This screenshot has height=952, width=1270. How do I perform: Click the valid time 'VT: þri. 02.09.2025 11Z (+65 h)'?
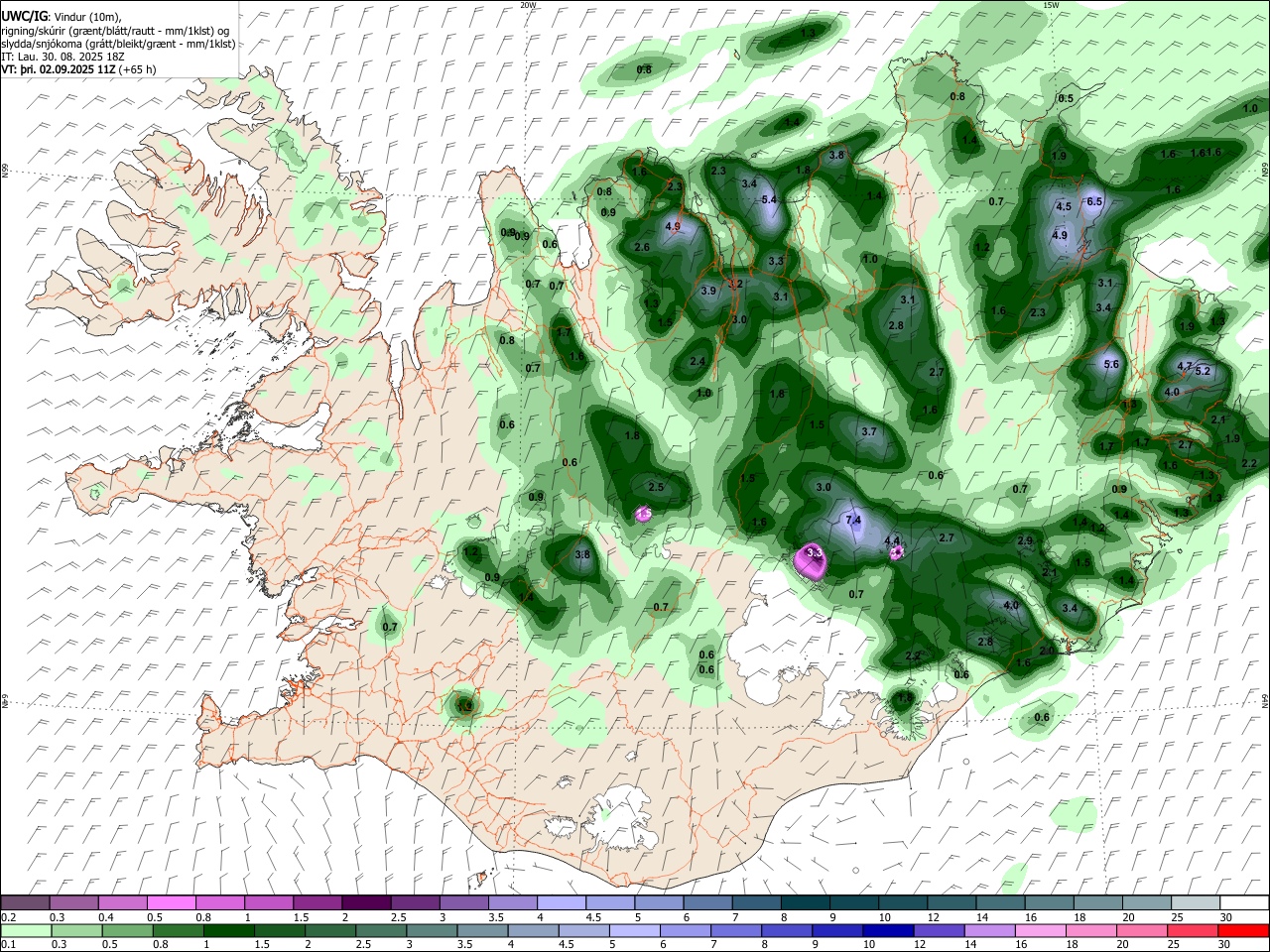(x=78, y=69)
